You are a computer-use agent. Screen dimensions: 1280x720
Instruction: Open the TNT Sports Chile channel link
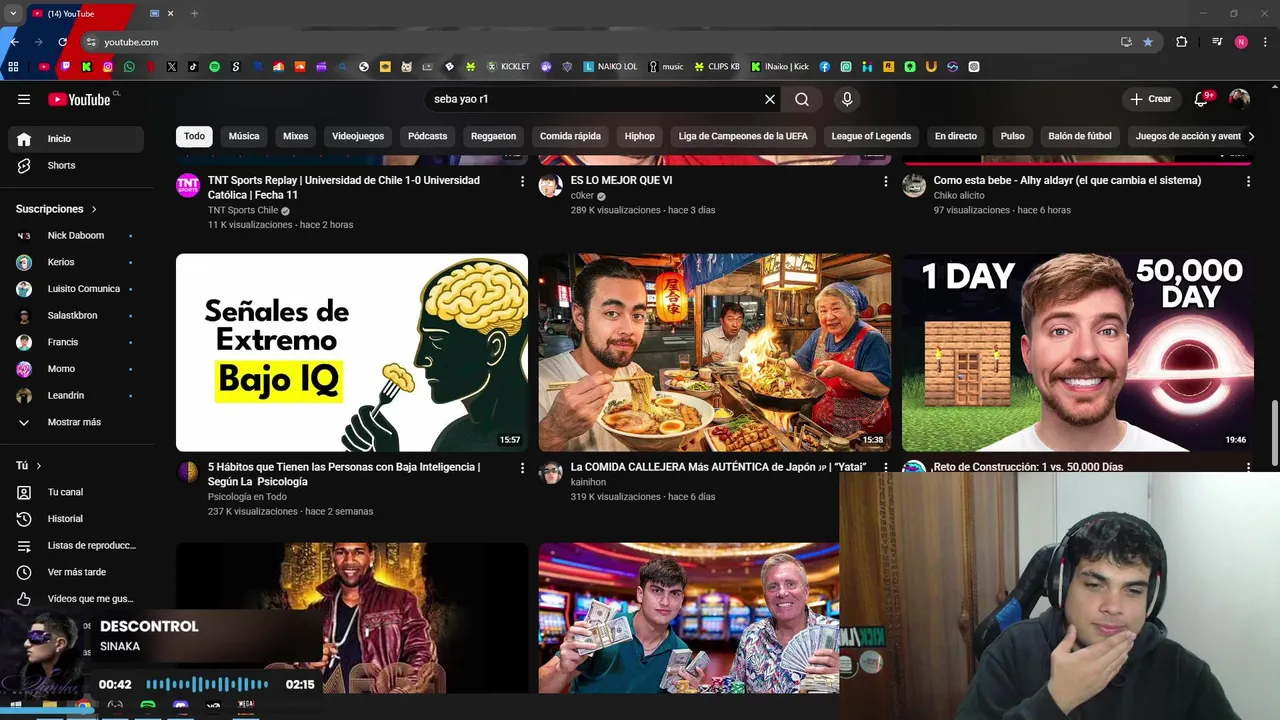pyautogui.click(x=243, y=211)
